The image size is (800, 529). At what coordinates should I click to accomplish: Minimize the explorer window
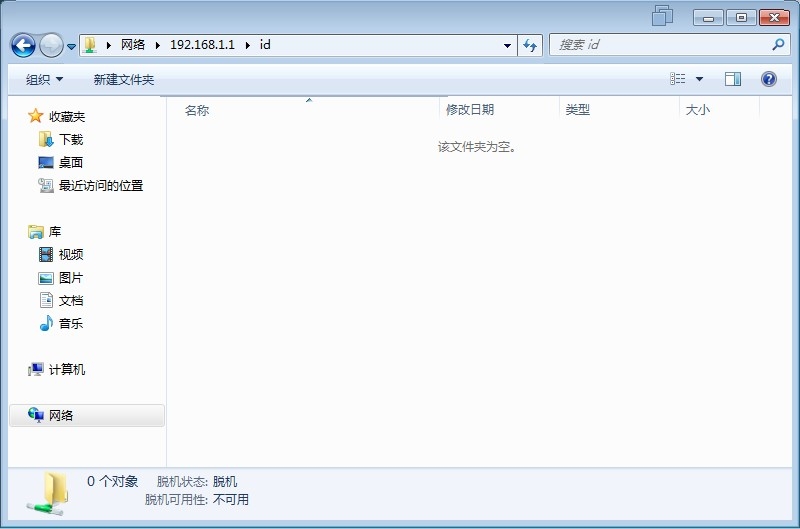(708, 18)
